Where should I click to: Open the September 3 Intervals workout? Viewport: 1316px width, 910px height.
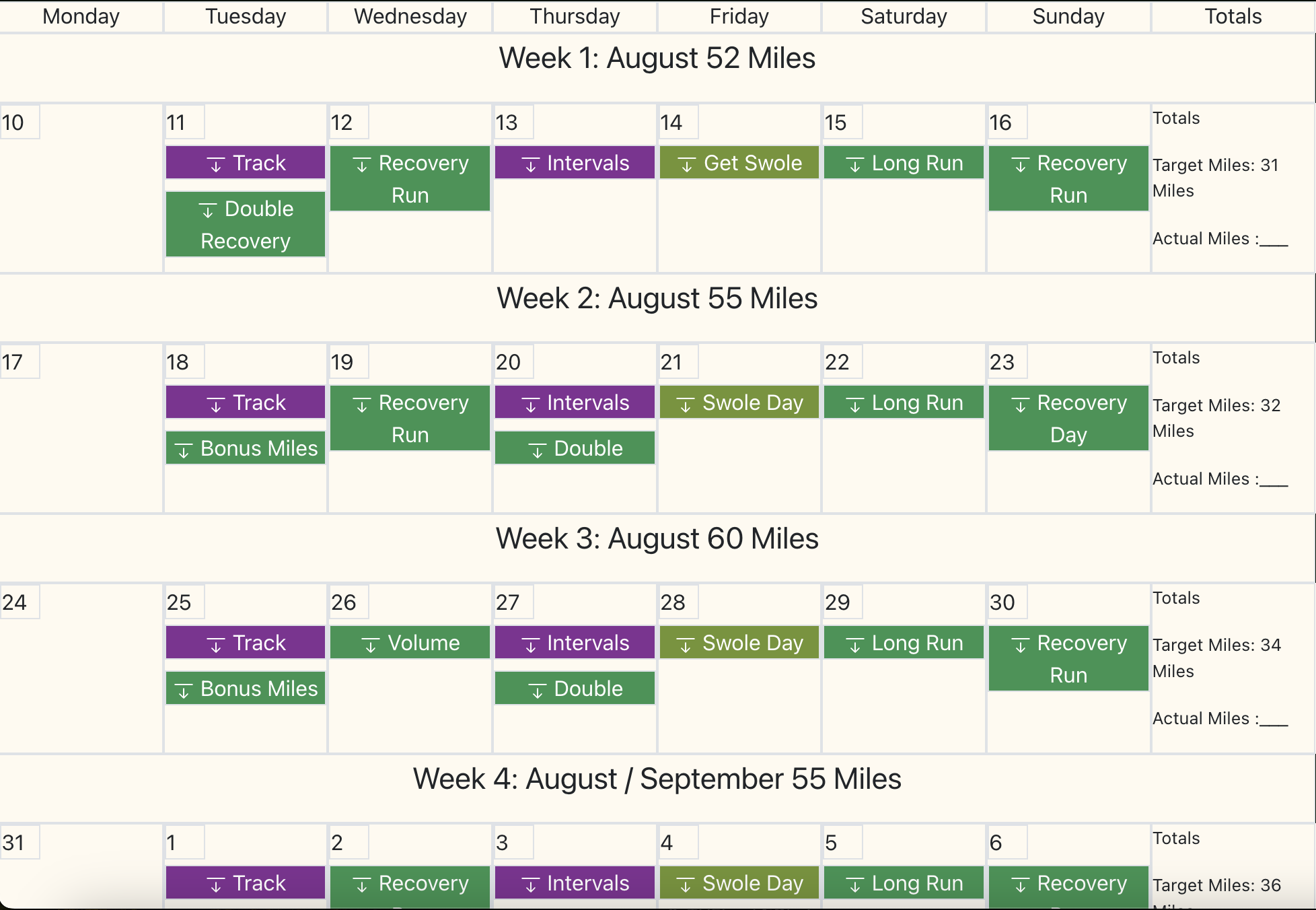tap(575, 882)
